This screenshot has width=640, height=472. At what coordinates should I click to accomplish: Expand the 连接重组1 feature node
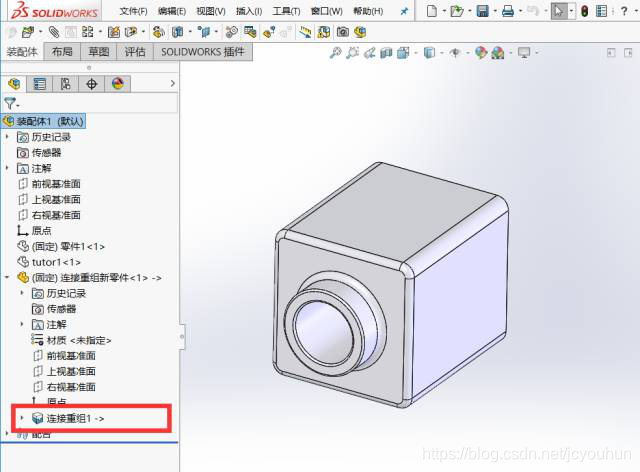(22, 417)
